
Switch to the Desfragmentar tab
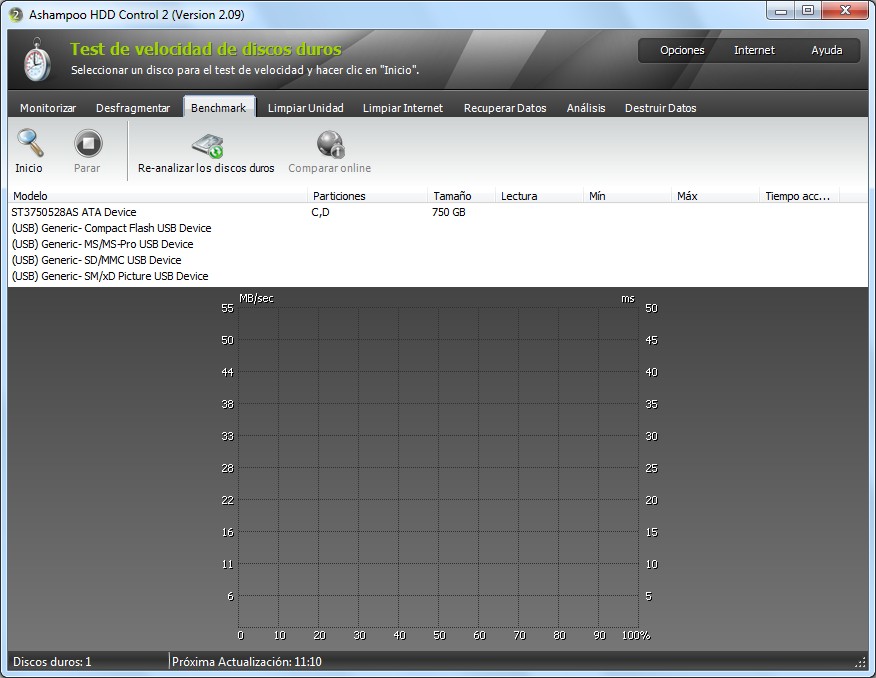tap(133, 108)
